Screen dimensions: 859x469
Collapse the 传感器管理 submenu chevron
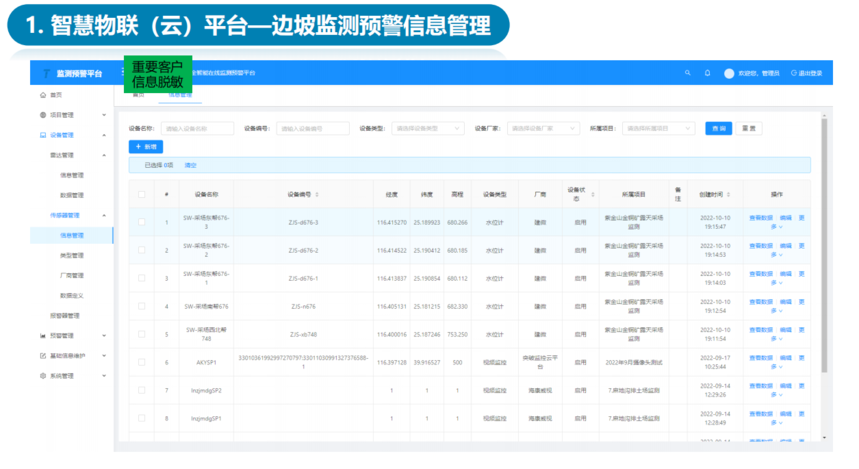(104, 215)
